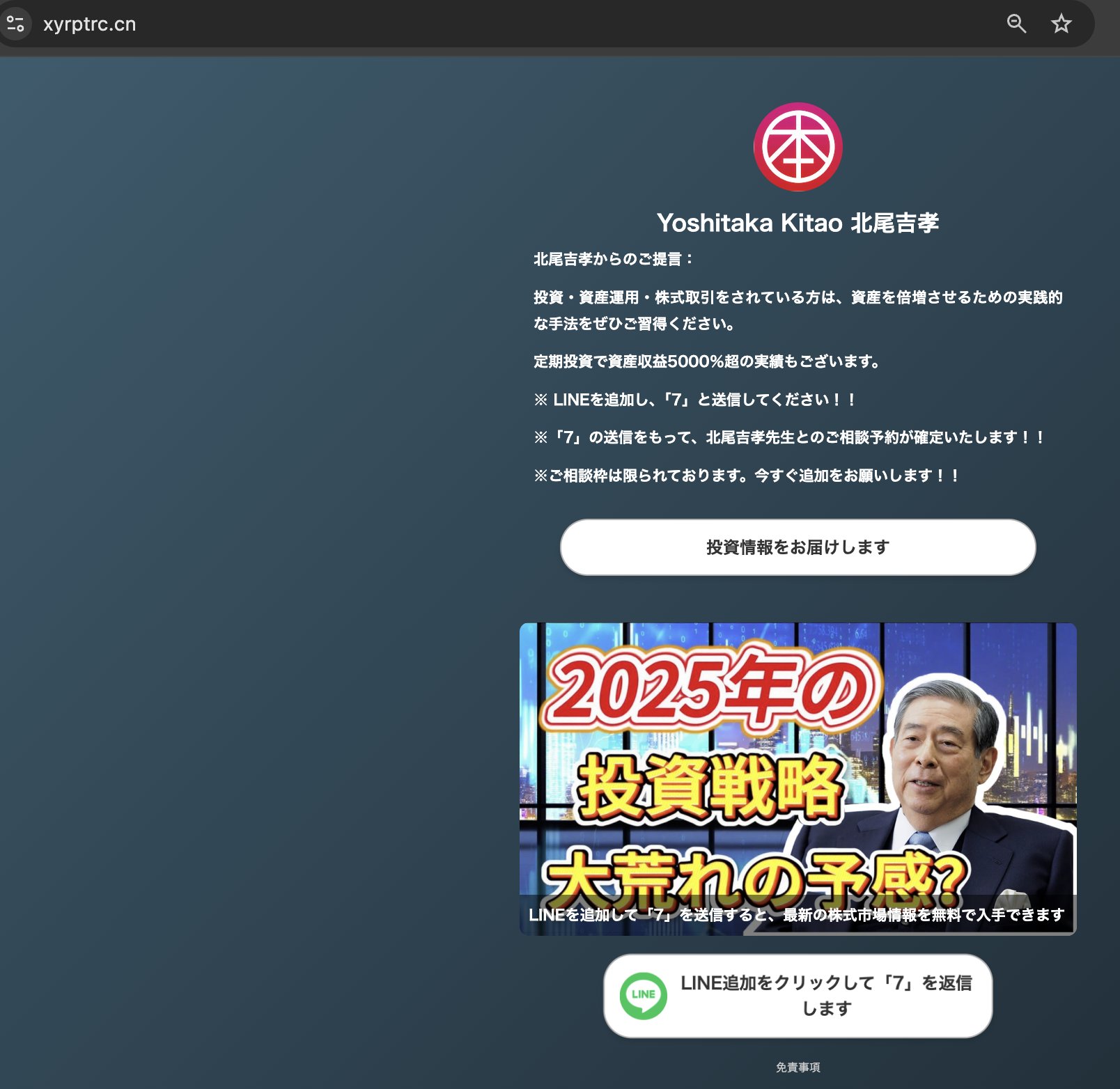Click the 投資情報をお届けします button

click(798, 547)
